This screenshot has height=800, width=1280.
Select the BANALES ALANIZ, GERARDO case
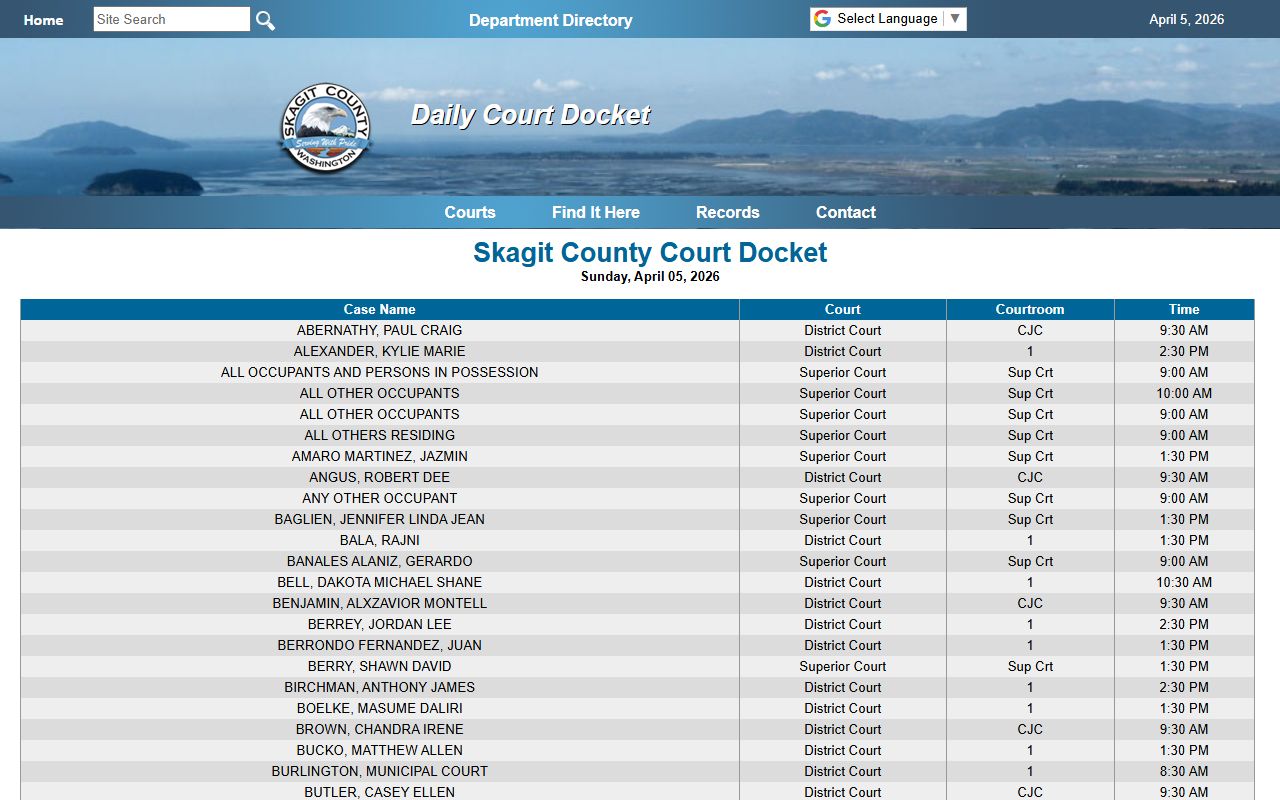click(380, 561)
